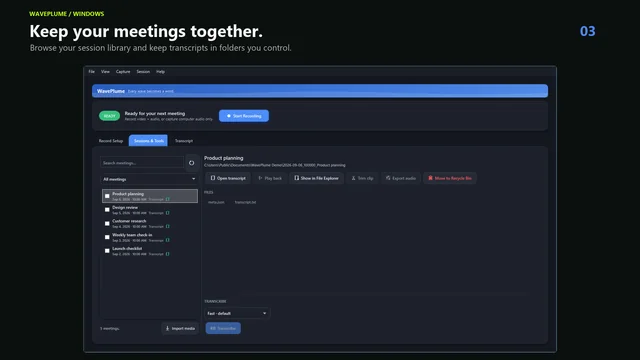Image resolution: width=640 pixels, height=360 pixels.
Task: Click the Export audio button
Action: (400, 178)
